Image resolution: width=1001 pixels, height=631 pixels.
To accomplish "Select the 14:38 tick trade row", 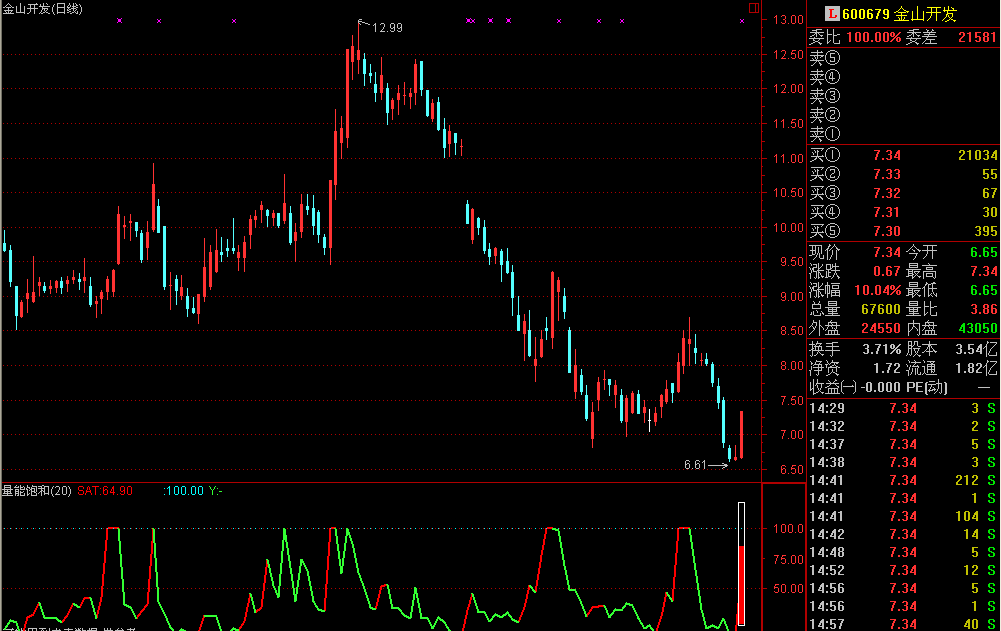I will coord(903,462).
